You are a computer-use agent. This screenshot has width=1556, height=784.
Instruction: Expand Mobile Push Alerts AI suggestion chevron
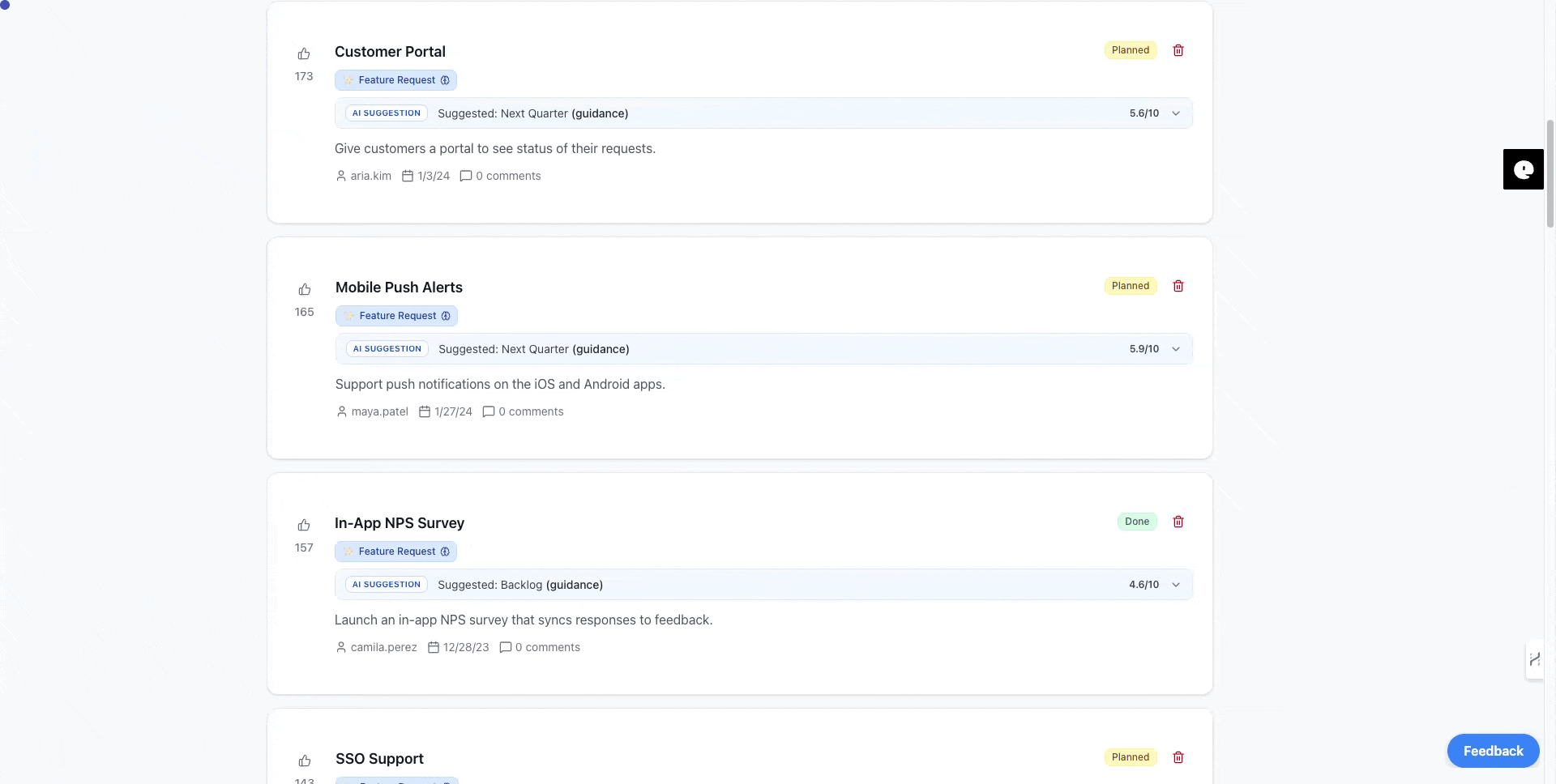[x=1176, y=349]
